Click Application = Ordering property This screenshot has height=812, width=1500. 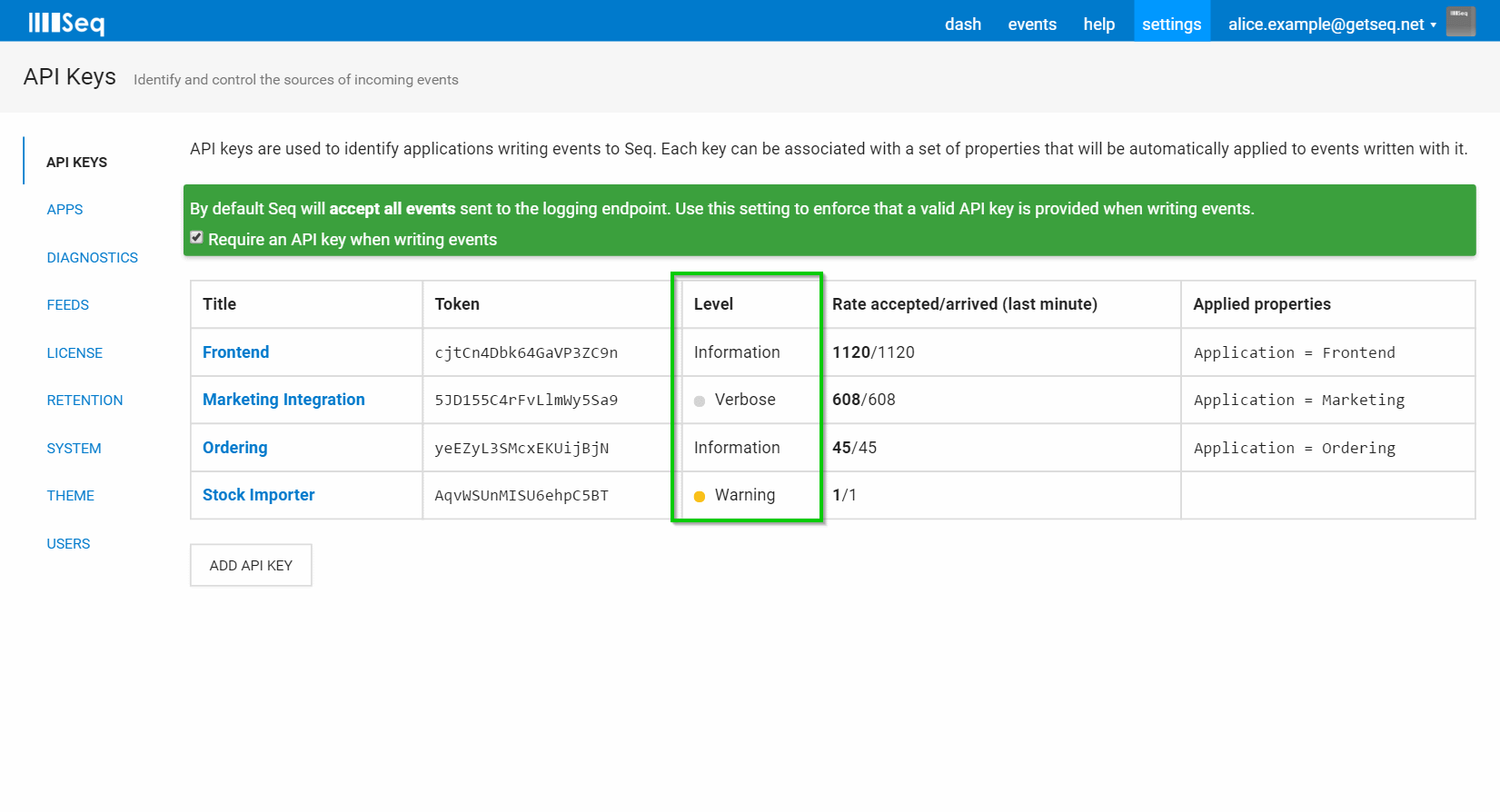(x=1295, y=448)
